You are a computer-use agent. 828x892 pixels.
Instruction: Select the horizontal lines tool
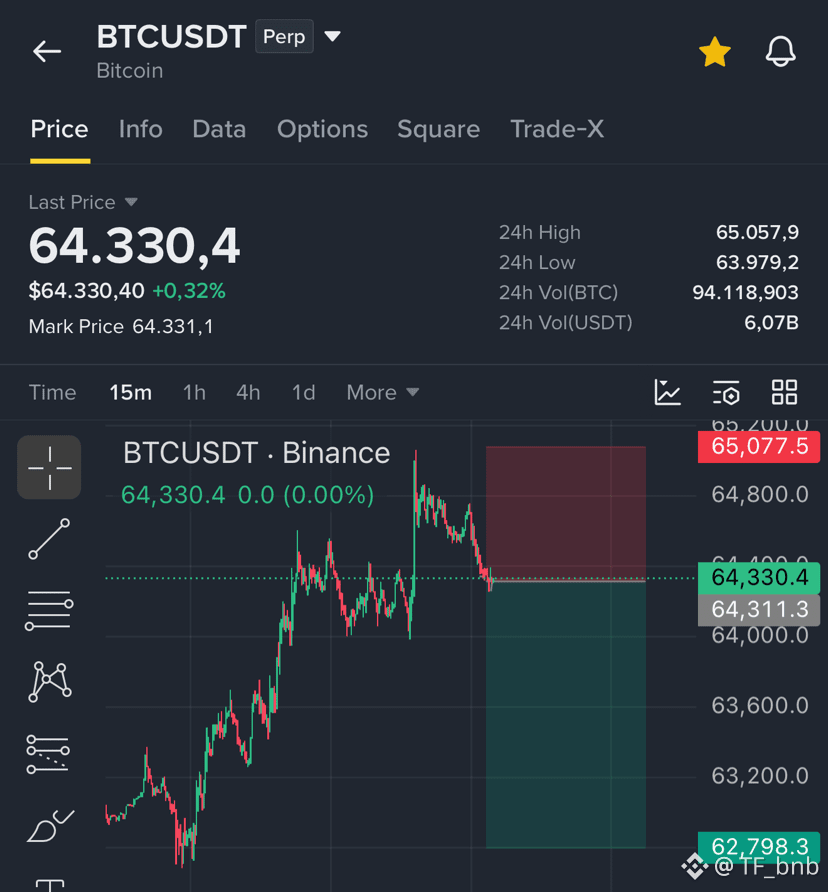50,610
